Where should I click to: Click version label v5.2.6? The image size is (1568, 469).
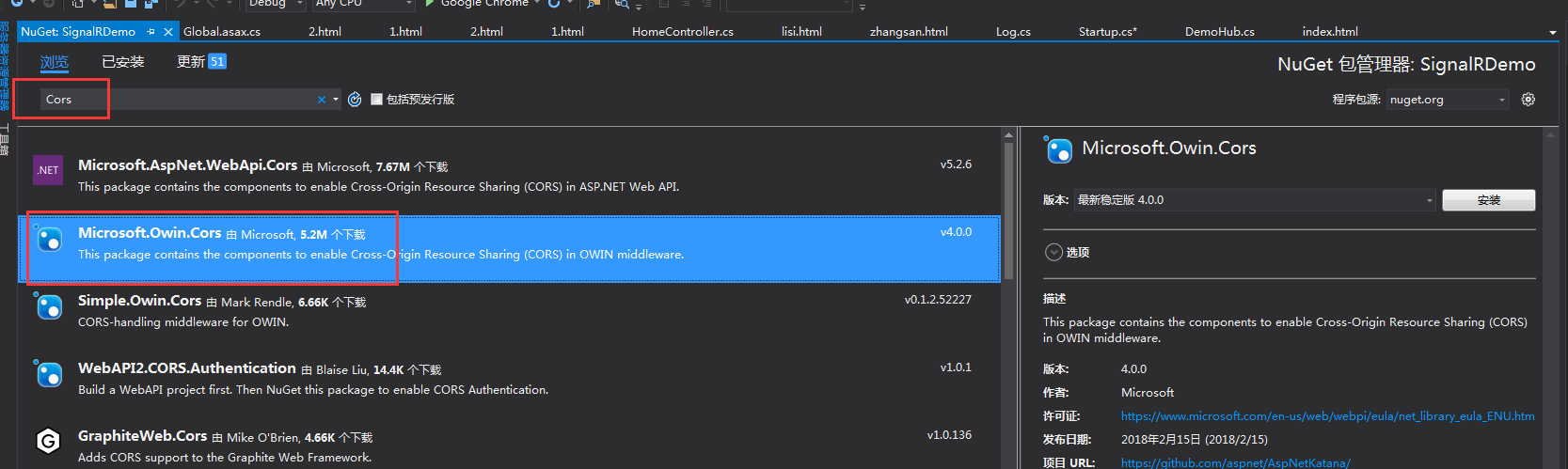pos(956,164)
